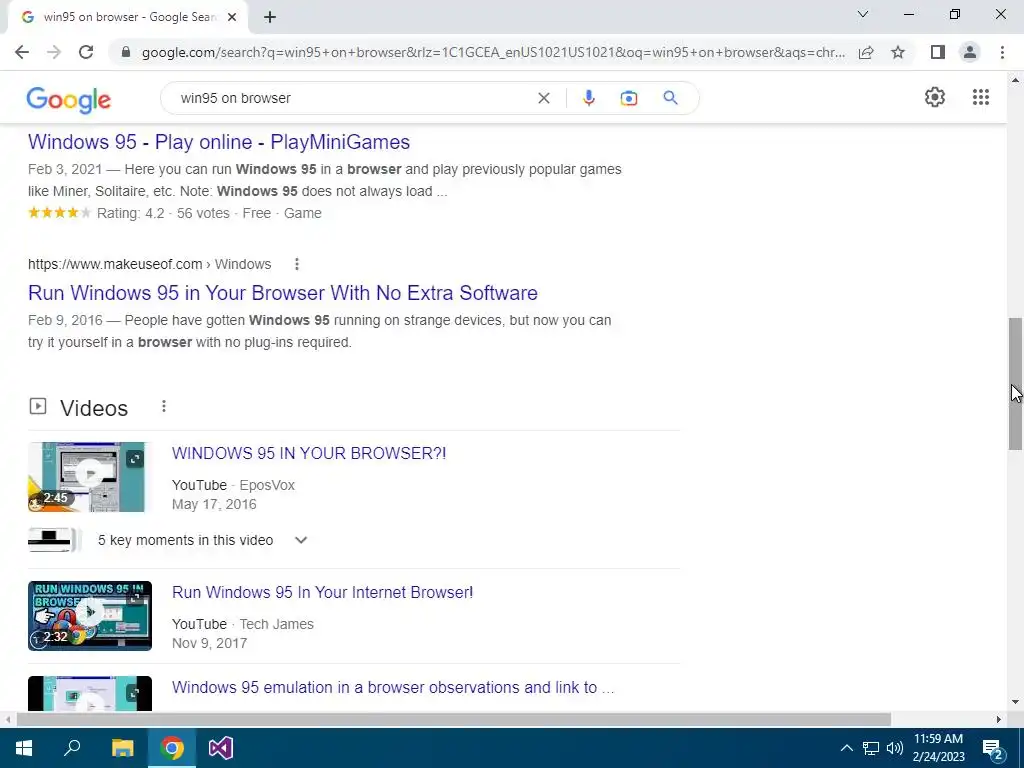Show hidden tray icons chevron
This screenshot has height=768, width=1024.
click(846, 748)
